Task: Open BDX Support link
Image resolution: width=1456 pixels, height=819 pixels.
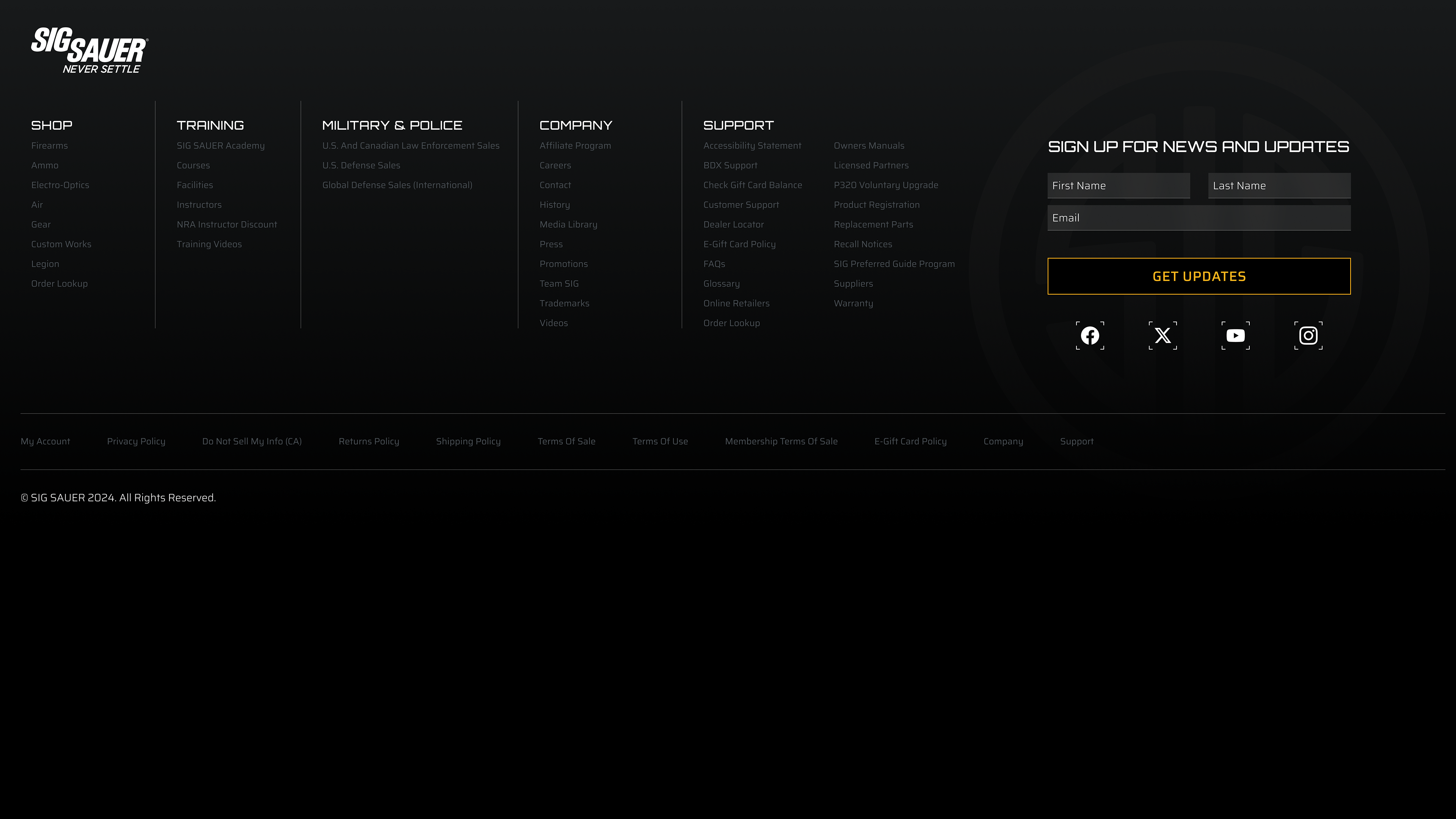Action: 730,166
